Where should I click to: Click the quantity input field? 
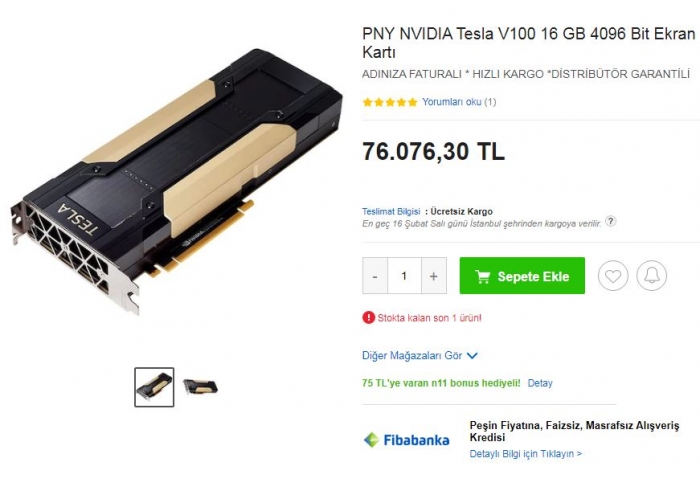point(404,276)
